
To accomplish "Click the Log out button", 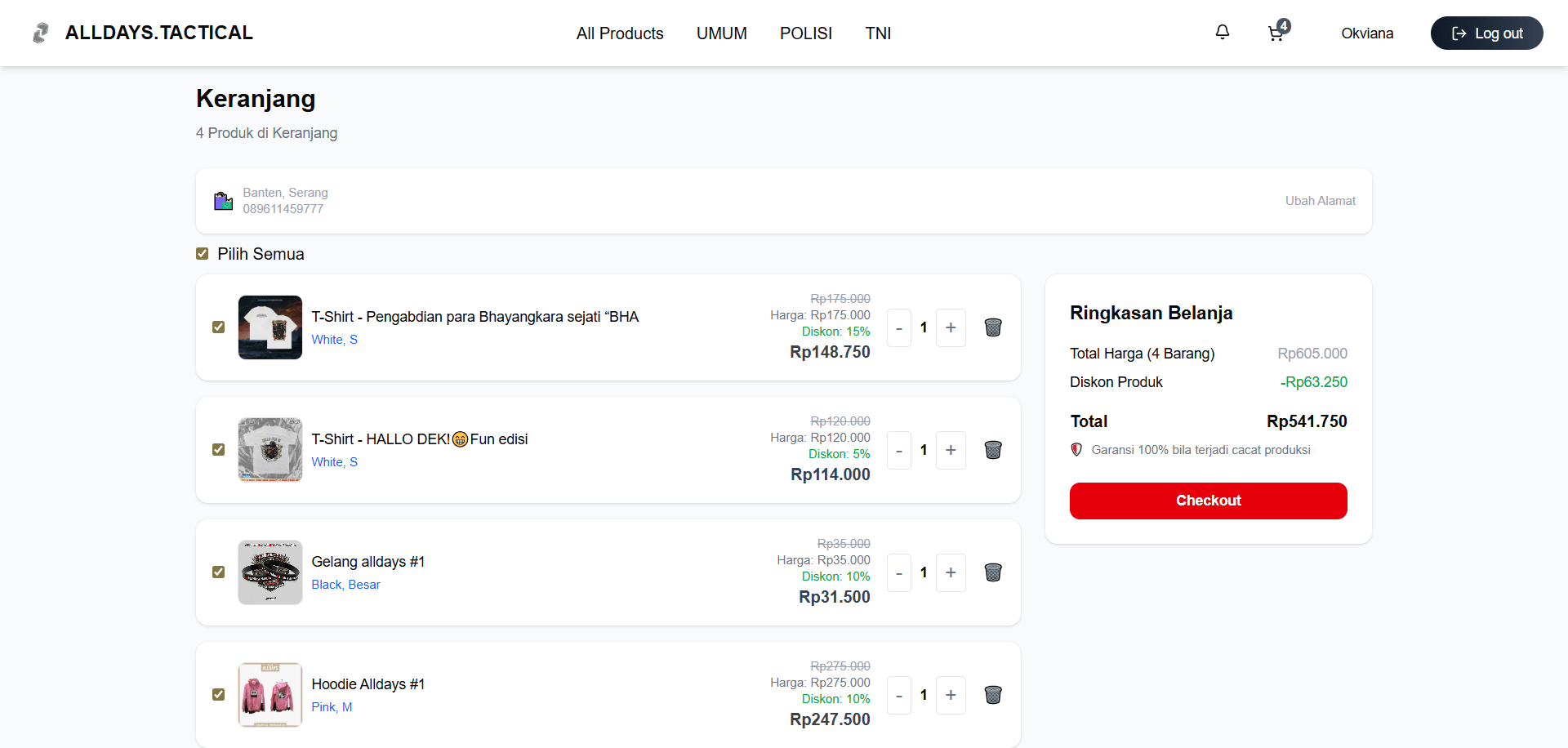I will 1487,33.
